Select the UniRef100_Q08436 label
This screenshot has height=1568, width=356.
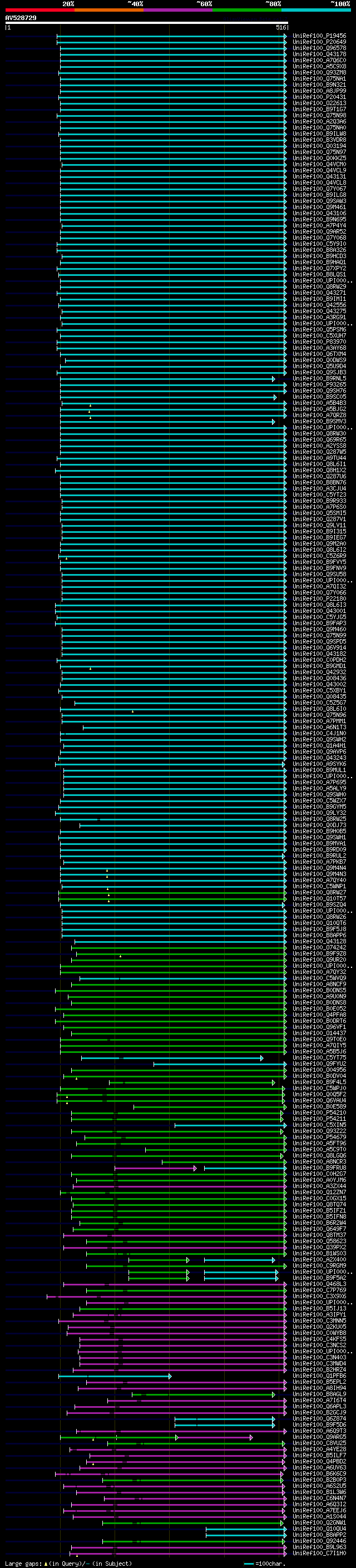tap(319, 678)
